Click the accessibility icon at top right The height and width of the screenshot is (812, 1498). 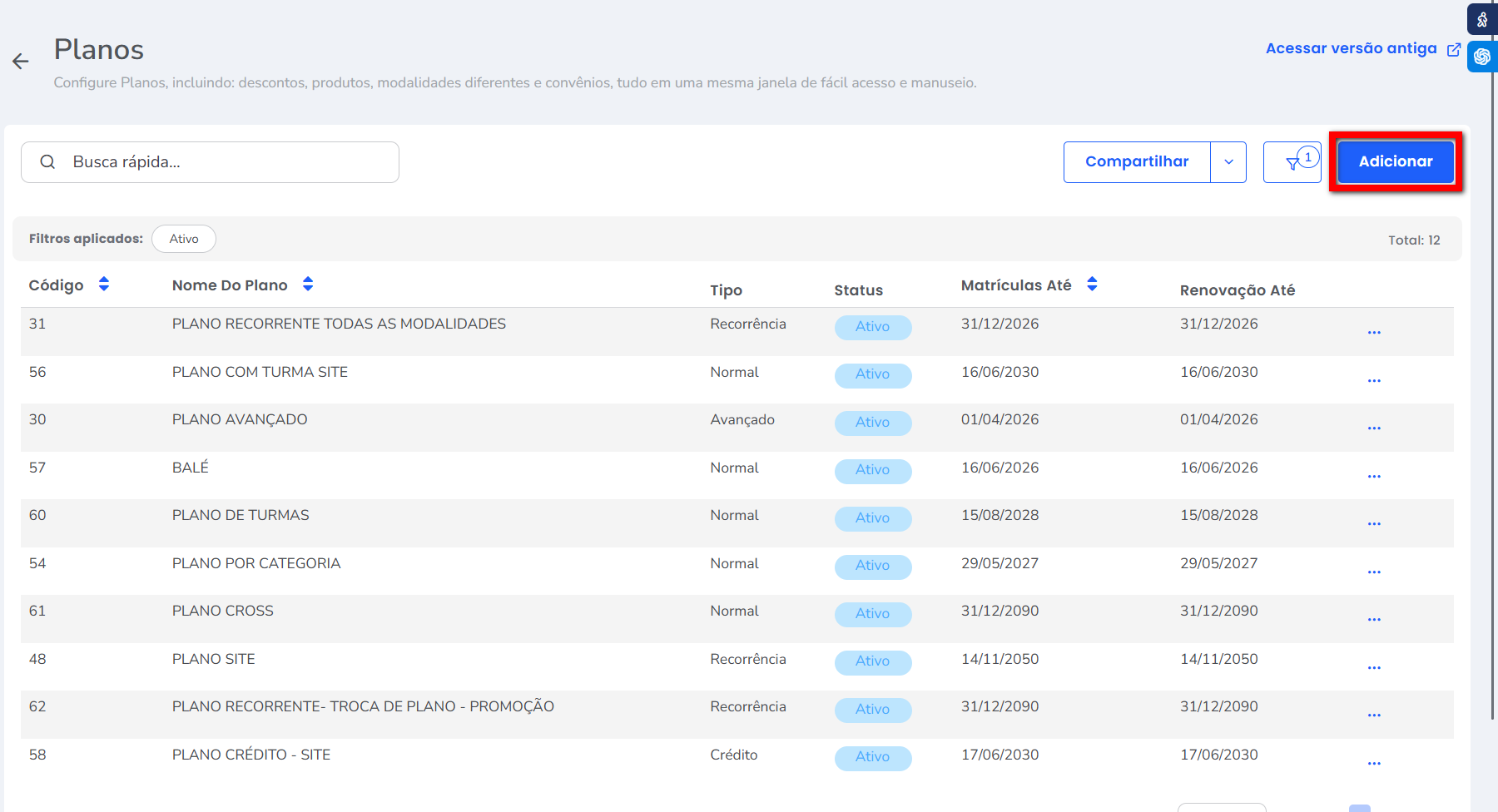click(1482, 20)
